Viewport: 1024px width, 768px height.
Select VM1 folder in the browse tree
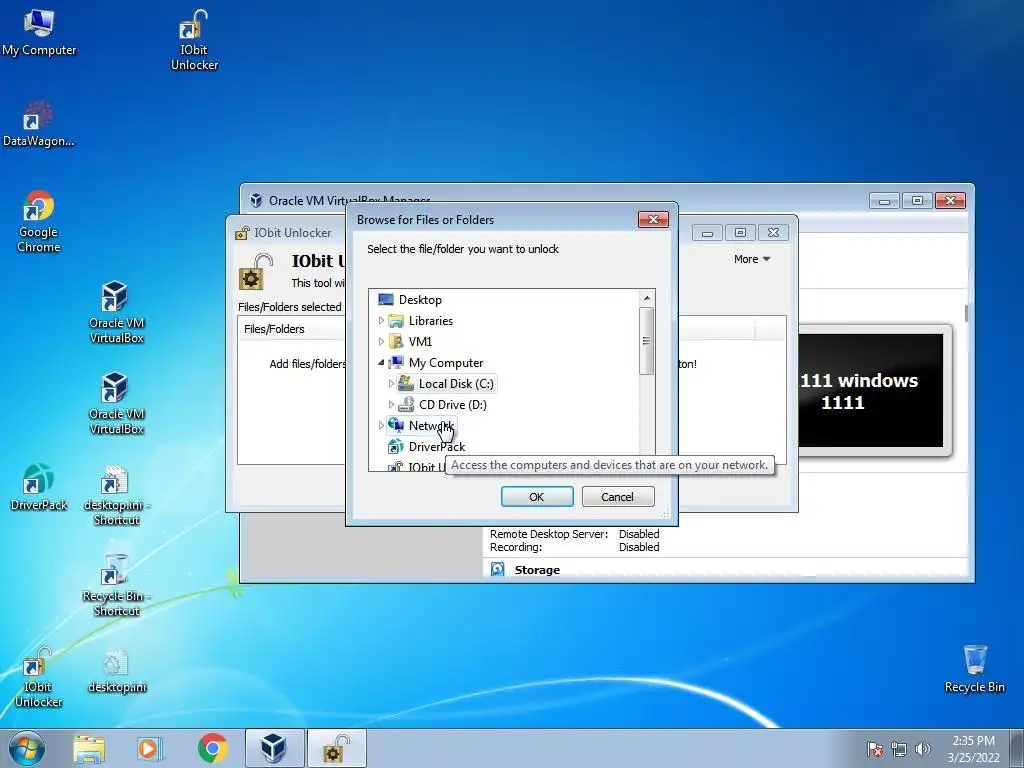[420, 342]
